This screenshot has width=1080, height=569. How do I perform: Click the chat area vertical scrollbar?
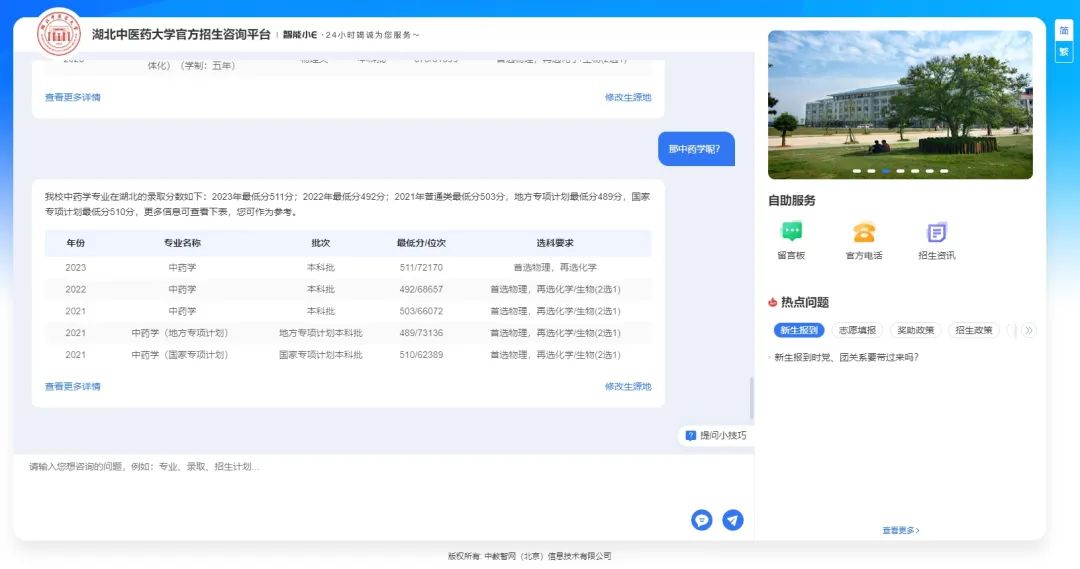pos(751,398)
